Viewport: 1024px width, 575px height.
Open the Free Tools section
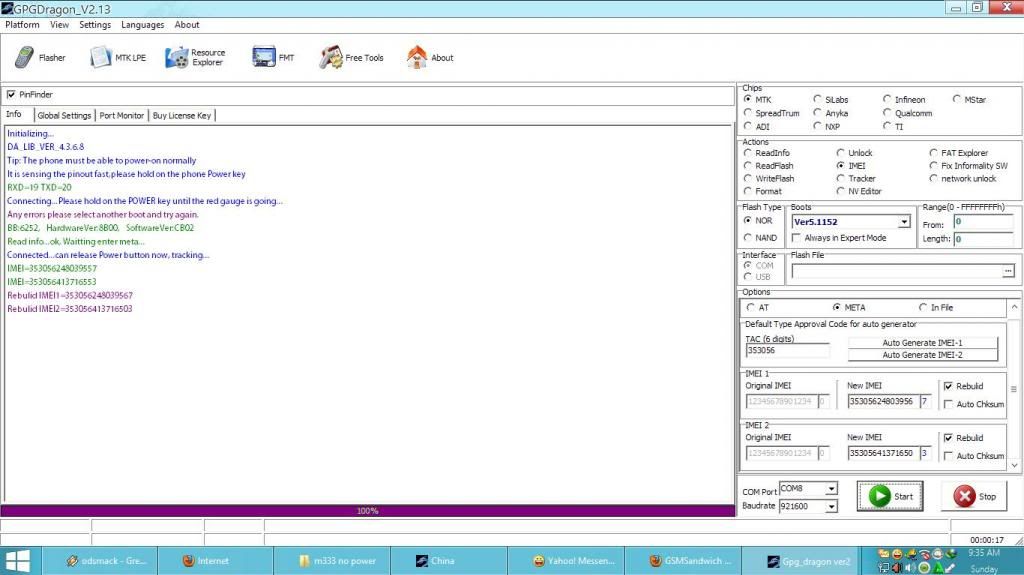pos(352,58)
